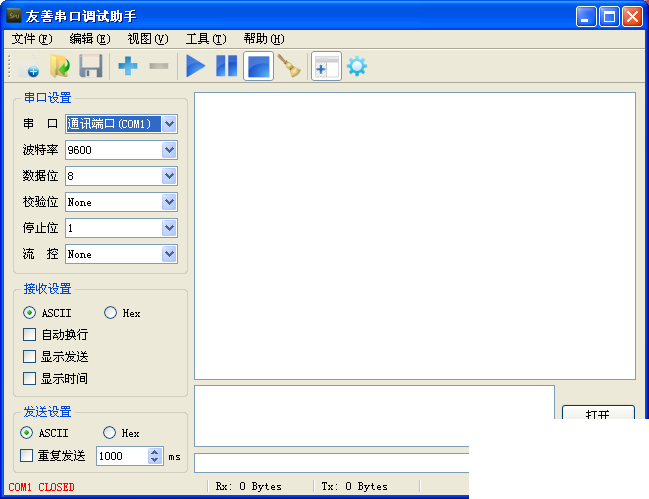Viewport: 649px width, 499px height.
Task: Click inside the large receive text area
Action: pos(415,236)
